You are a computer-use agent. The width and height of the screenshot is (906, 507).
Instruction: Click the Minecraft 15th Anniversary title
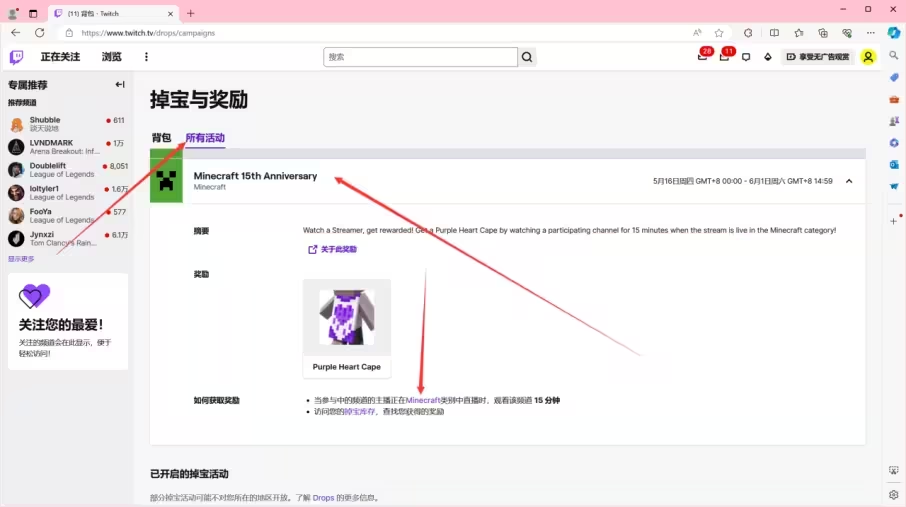coord(255,176)
